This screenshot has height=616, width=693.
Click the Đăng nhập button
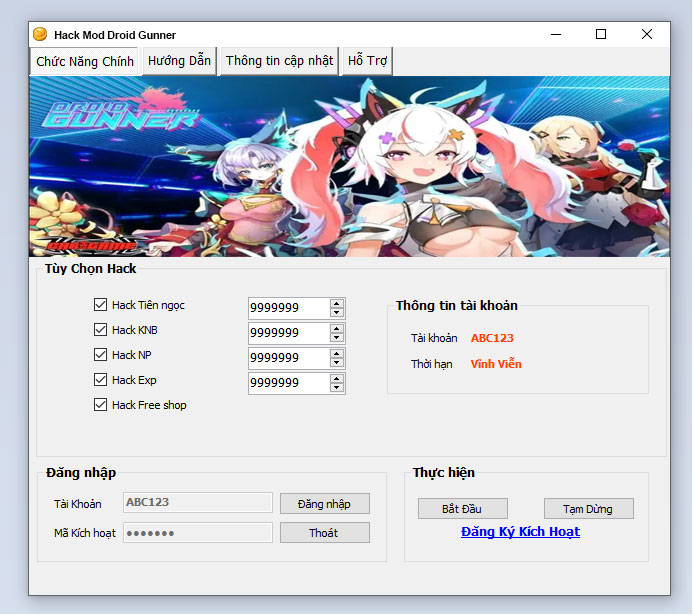tap(325, 504)
